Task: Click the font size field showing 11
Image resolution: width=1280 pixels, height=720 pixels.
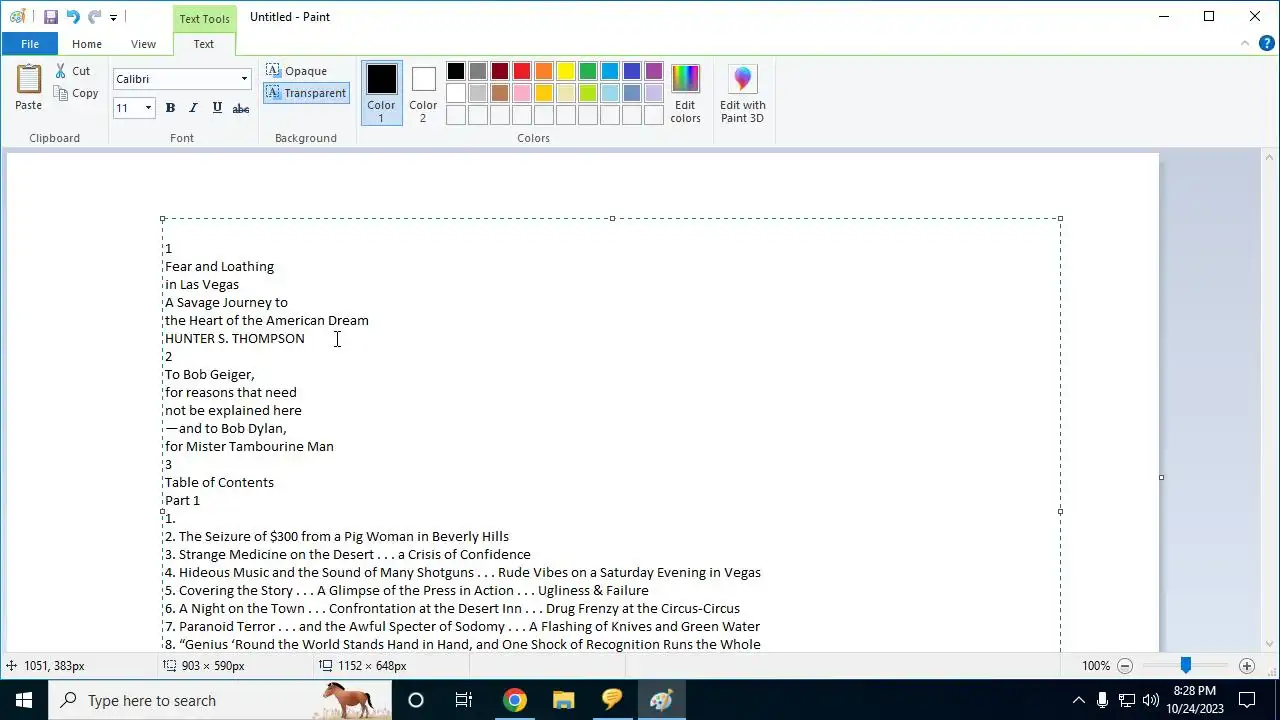Action: point(127,108)
